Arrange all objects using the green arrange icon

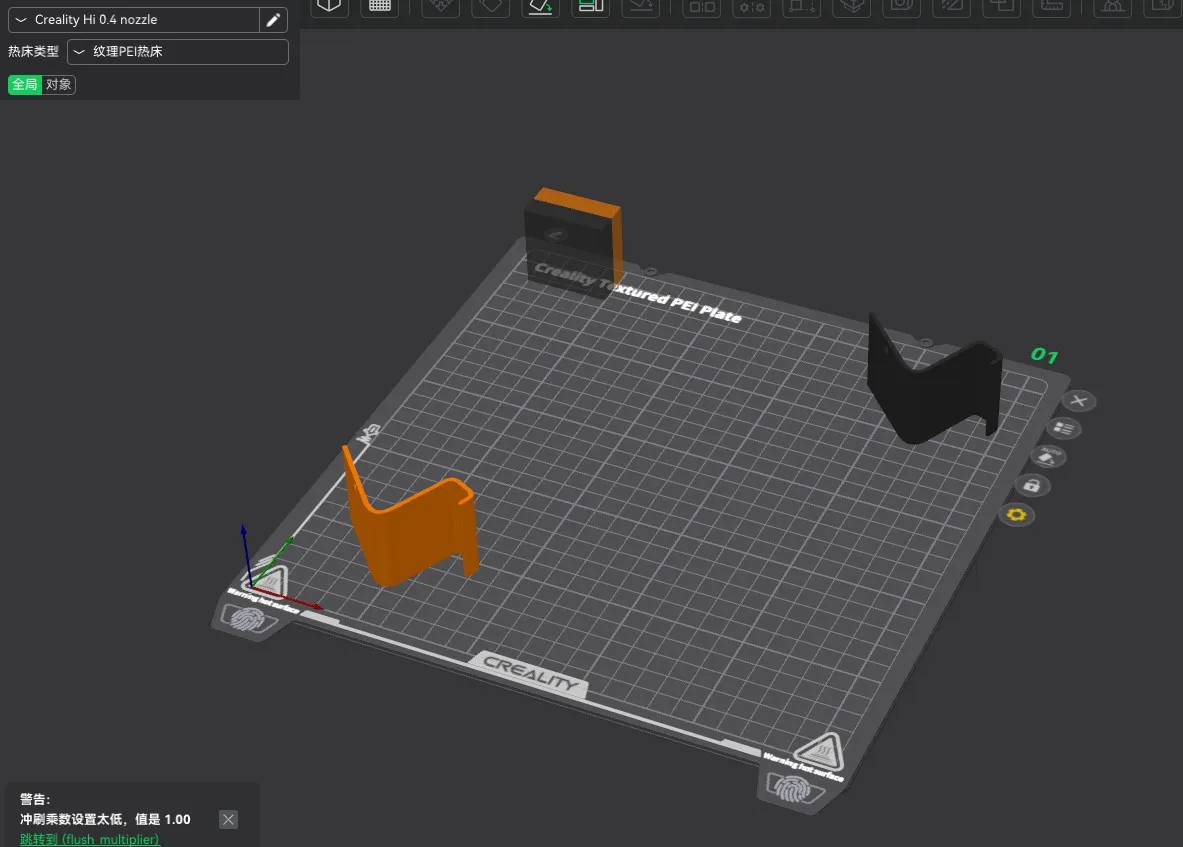click(x=590, y=6)
